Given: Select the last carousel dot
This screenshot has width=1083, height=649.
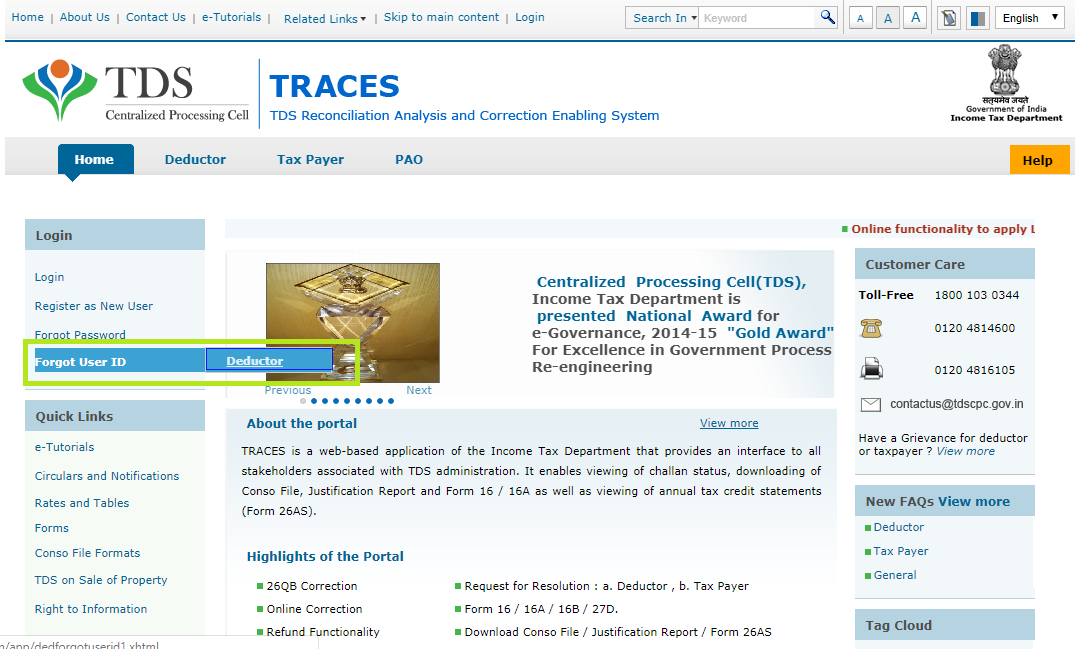Looking at the screenshot, I should click(x=391, y=401).
